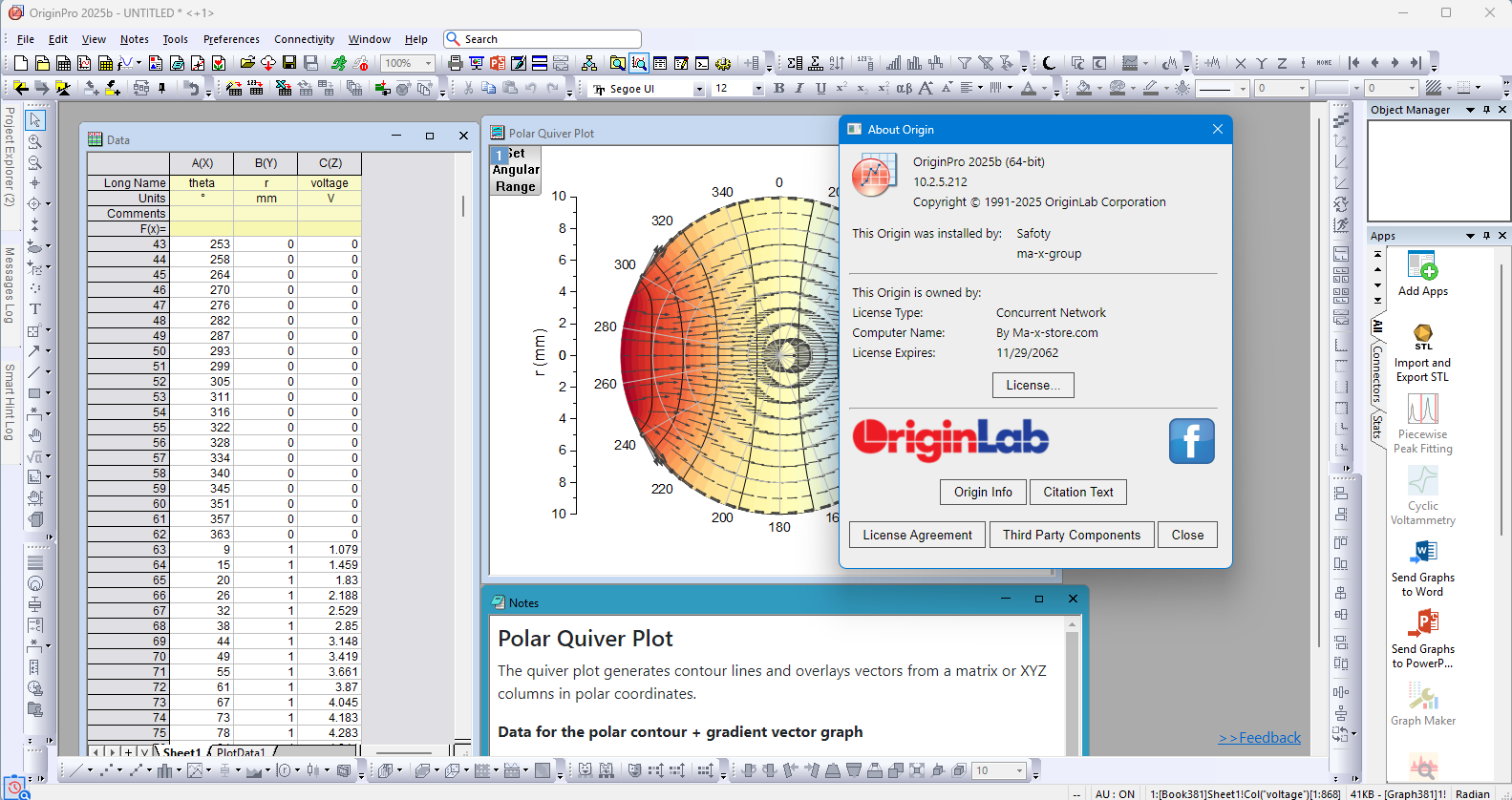
Task: Click the Print icon
Action: coord(456,63)
